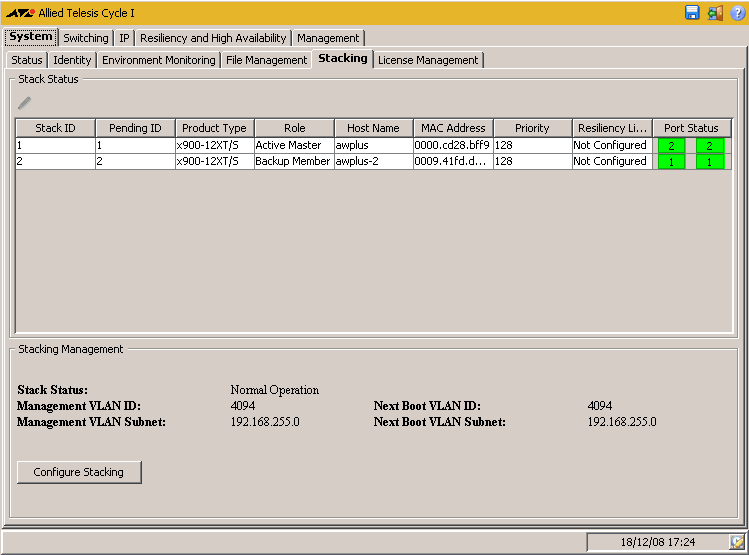Open Resiliency and High Availability tab

(x=213, y=38)
